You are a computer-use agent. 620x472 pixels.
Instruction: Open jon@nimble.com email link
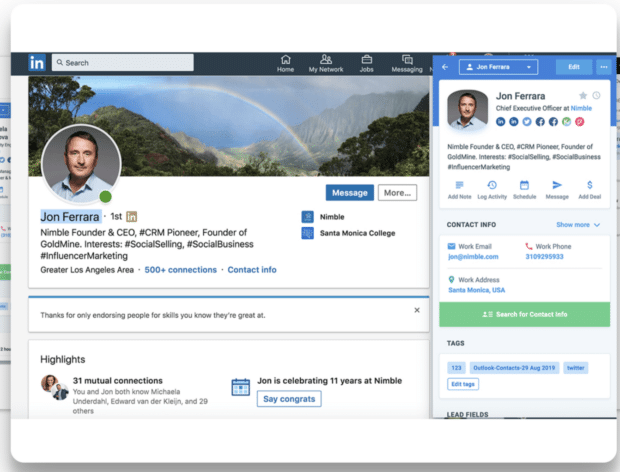click(x=473, y=257)
